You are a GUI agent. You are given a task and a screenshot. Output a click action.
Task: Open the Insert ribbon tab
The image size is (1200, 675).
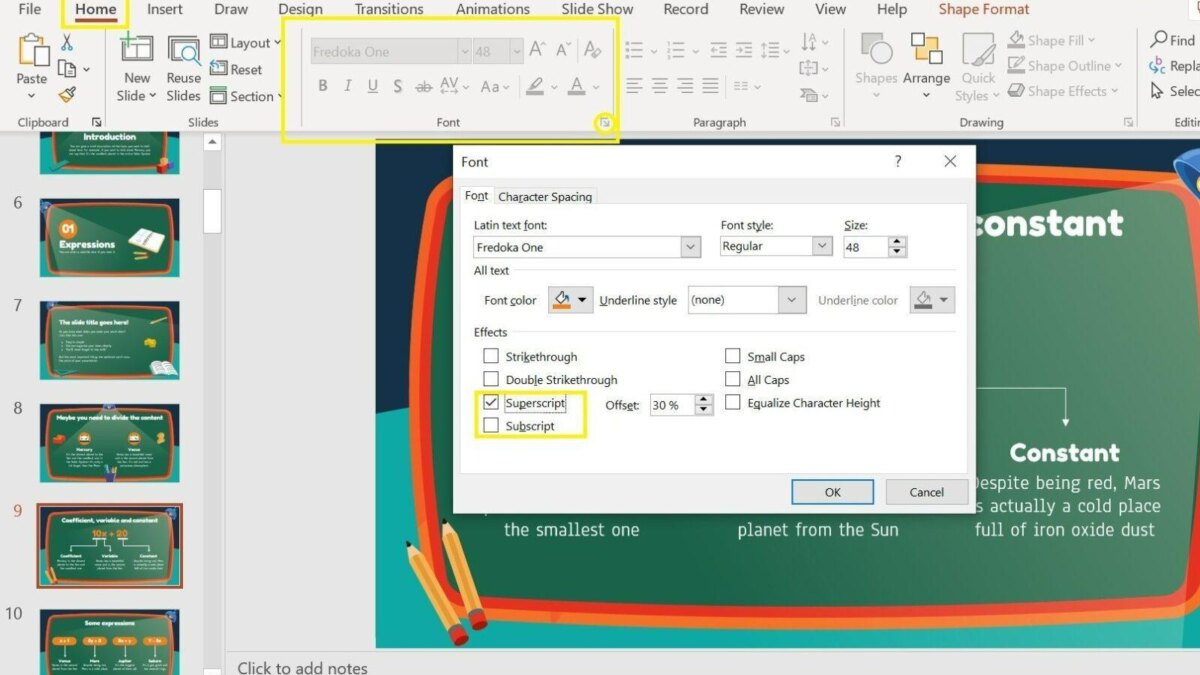[165, 9]
